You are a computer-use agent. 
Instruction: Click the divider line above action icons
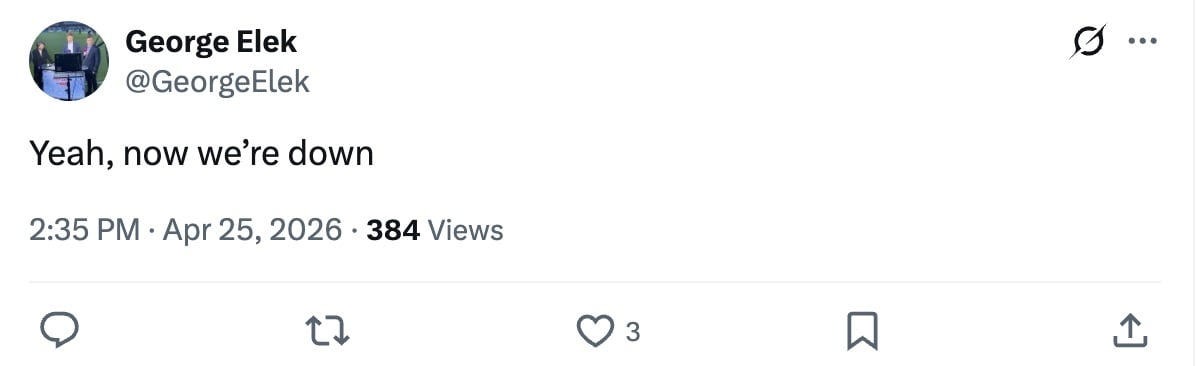pyautogui.click(x=595, y=282)
